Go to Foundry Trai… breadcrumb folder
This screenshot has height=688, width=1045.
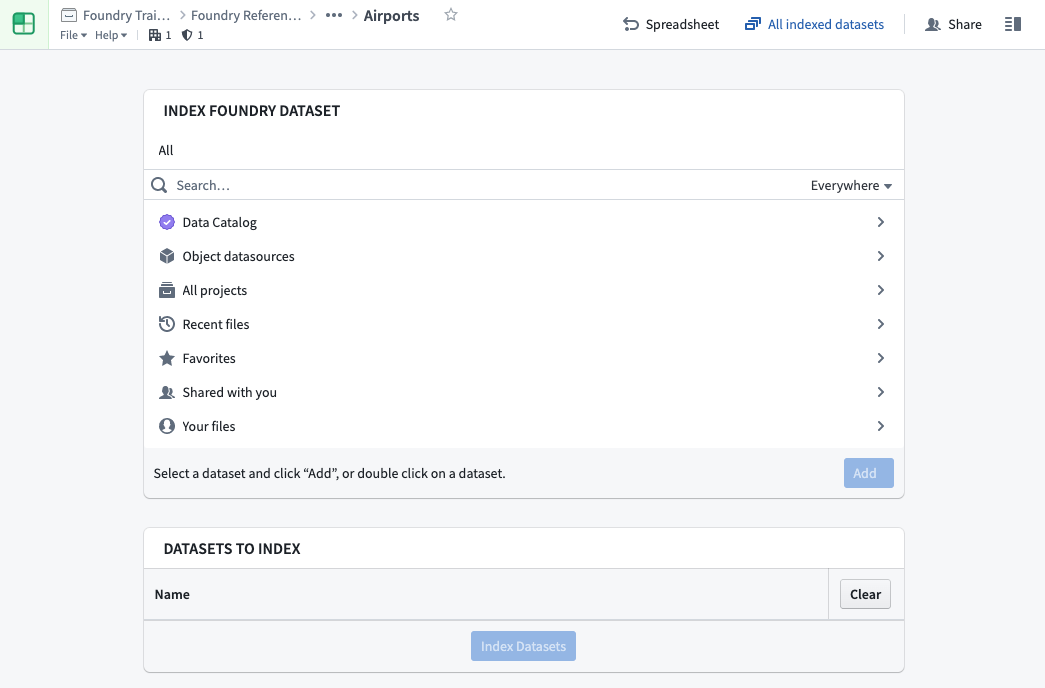click(x=127, y=15)
